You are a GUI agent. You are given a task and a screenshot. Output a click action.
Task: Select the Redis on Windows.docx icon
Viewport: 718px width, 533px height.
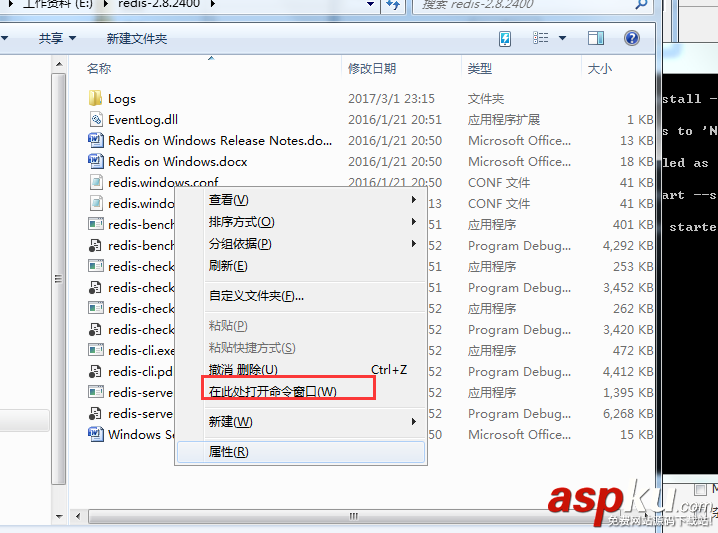95,161
